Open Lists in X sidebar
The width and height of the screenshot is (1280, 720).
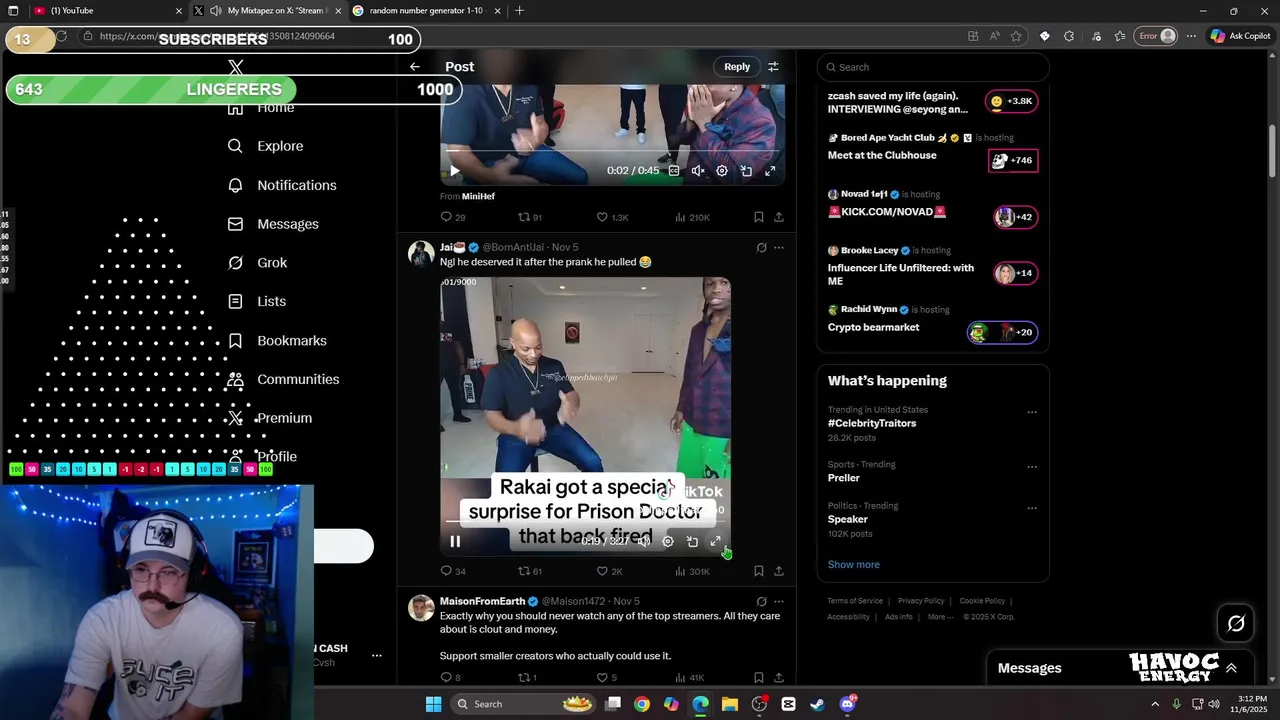[x=257, y=301]
